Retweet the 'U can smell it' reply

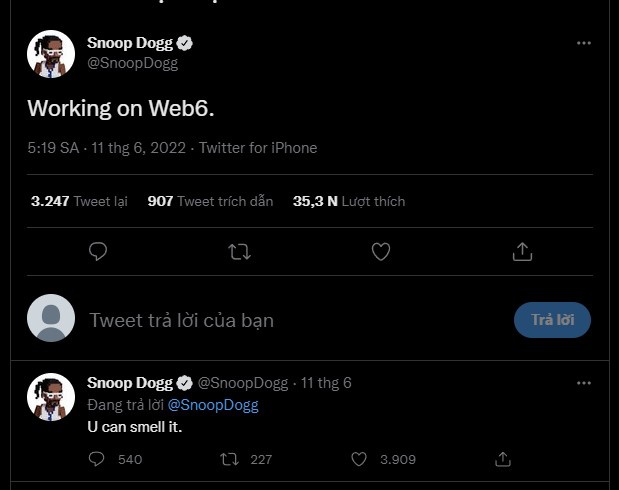tap(230, 459)
